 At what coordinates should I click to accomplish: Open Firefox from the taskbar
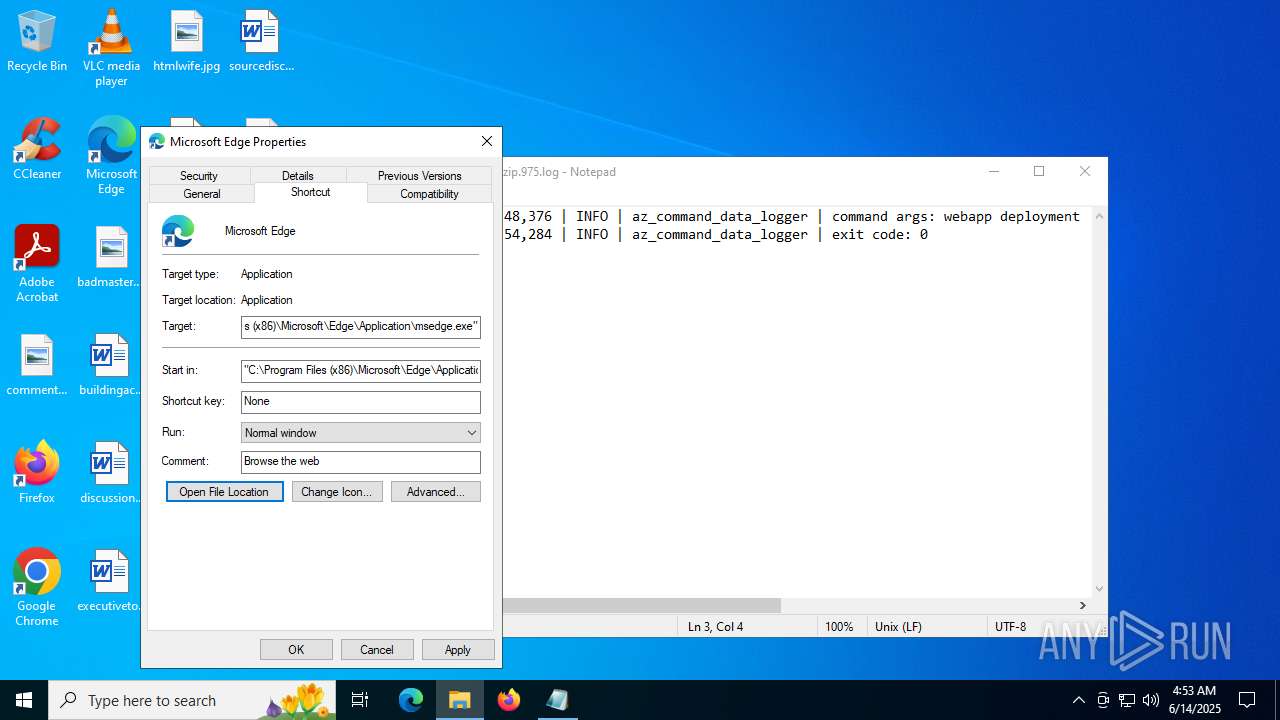point(508,700)
